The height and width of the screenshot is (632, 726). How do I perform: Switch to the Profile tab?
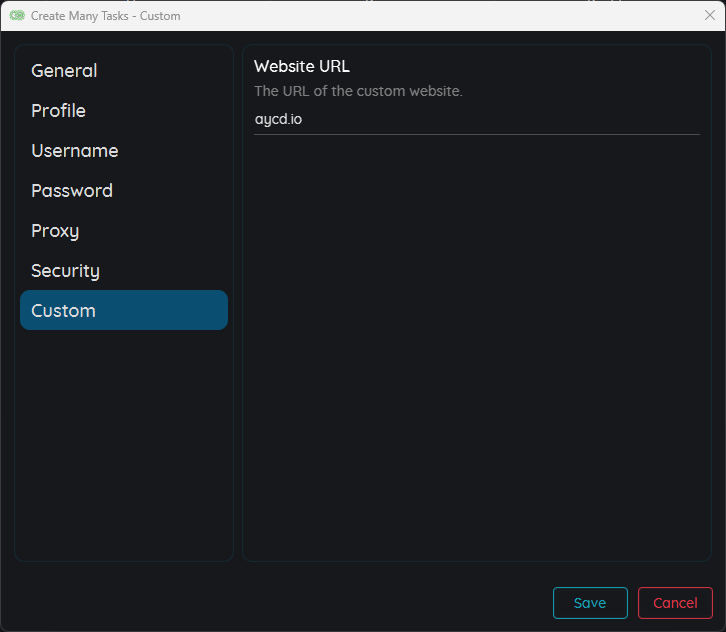[x=58, y=111]
